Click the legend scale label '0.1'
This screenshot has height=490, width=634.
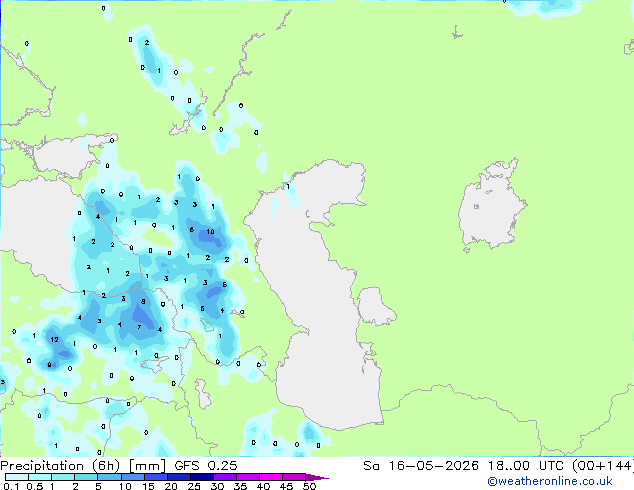tap(11, 486)
